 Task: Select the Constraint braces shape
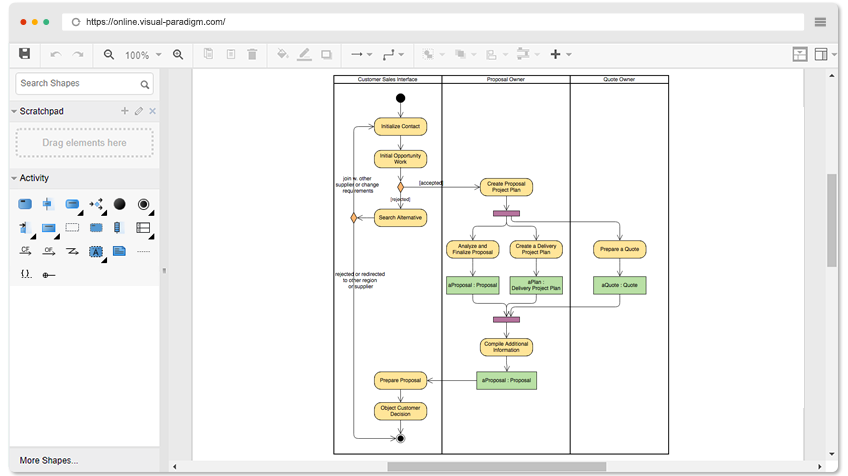pos(25,274)
